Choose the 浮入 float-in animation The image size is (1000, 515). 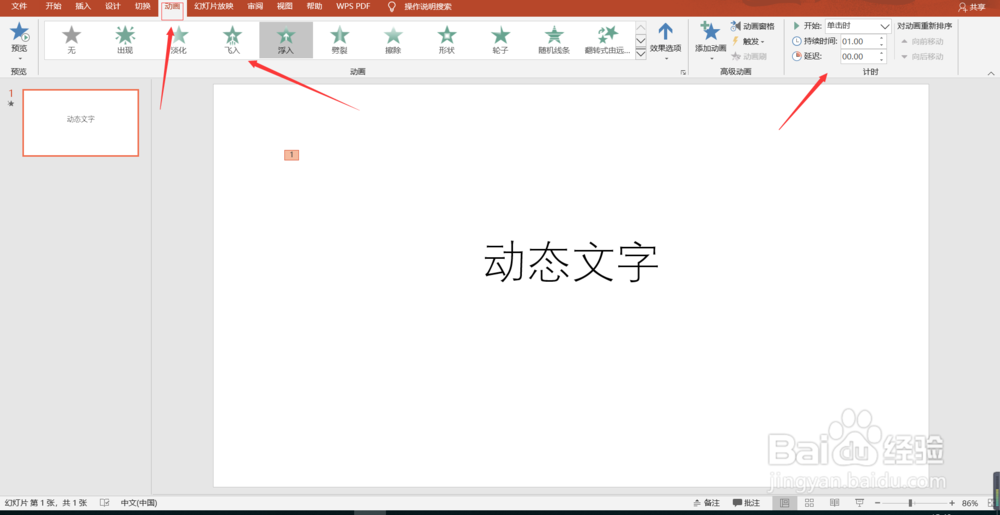[286, 40]
